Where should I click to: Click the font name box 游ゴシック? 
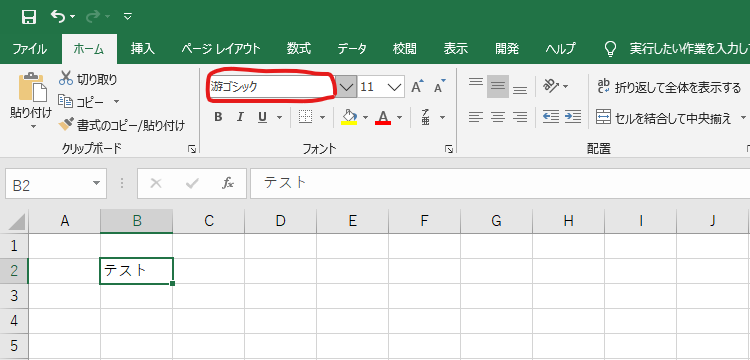[271, 87]
